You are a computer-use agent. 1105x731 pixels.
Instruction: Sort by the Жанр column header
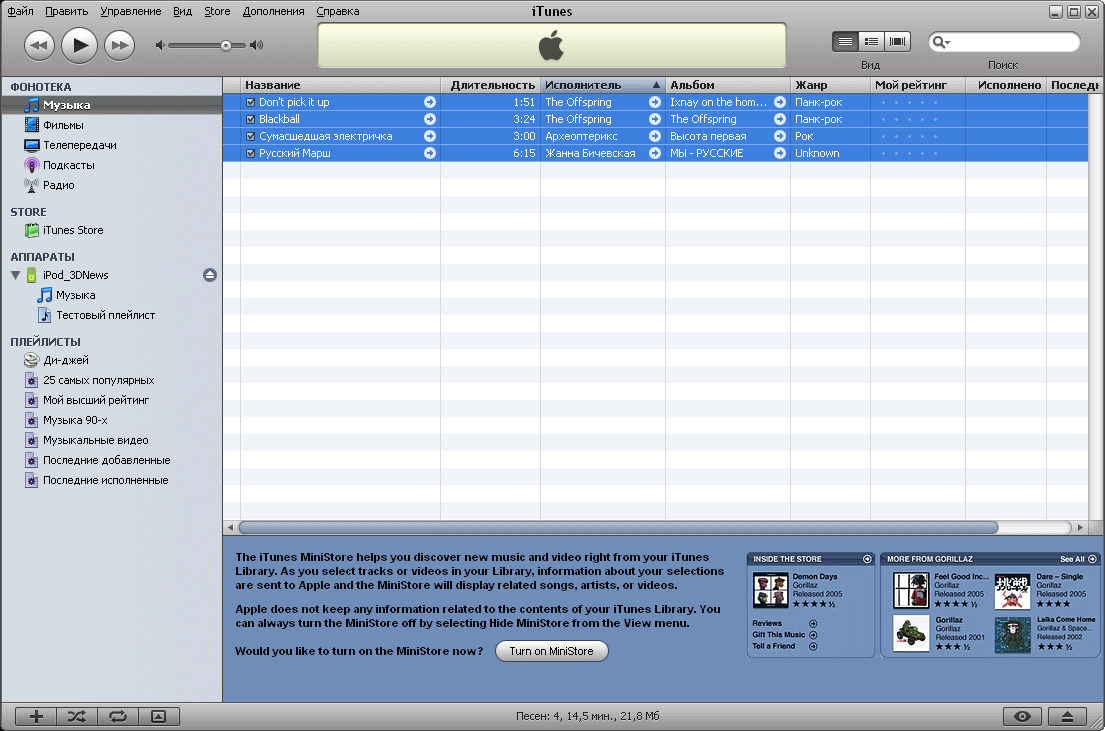pos(830,85)
